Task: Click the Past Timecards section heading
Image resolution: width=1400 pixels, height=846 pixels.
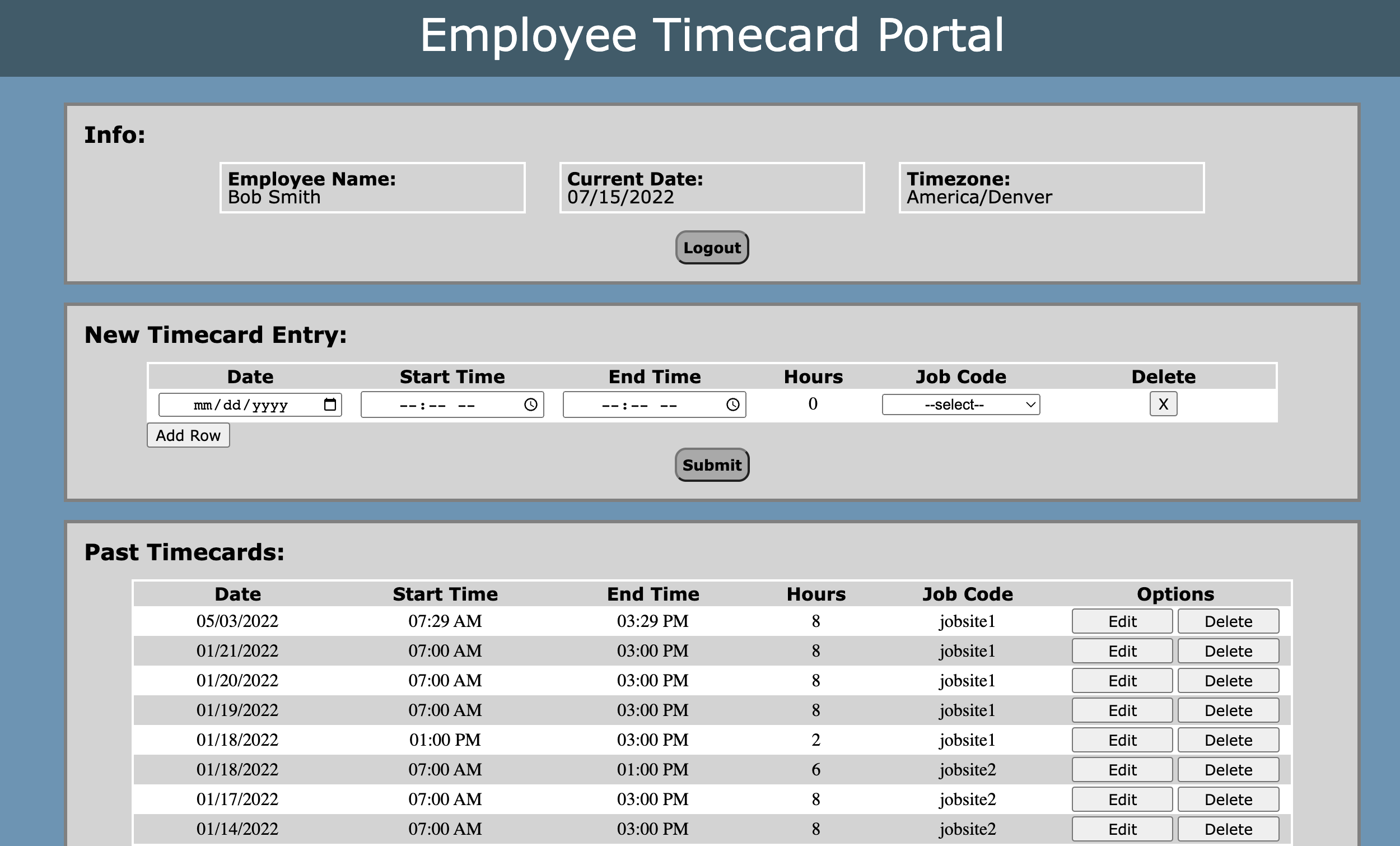Action: click(x=184, y=552)
